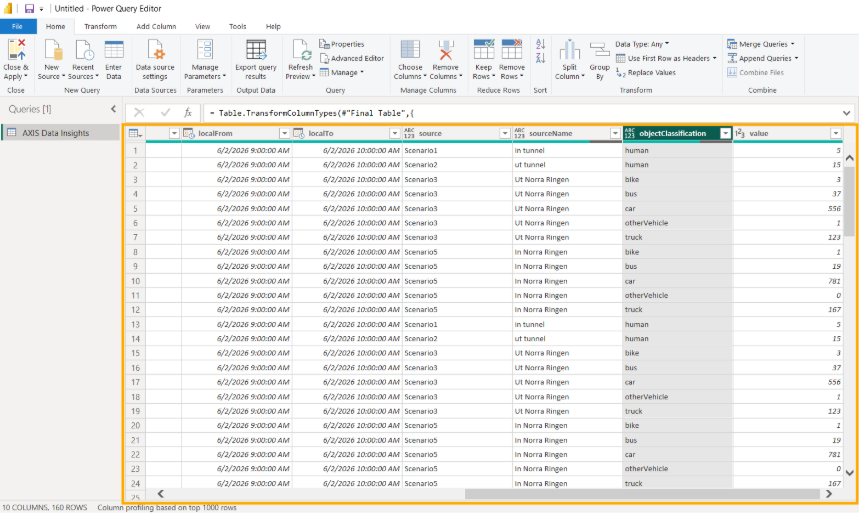Click the Refresh Preview icon
The image size is (859, 513).
point(301,50)
